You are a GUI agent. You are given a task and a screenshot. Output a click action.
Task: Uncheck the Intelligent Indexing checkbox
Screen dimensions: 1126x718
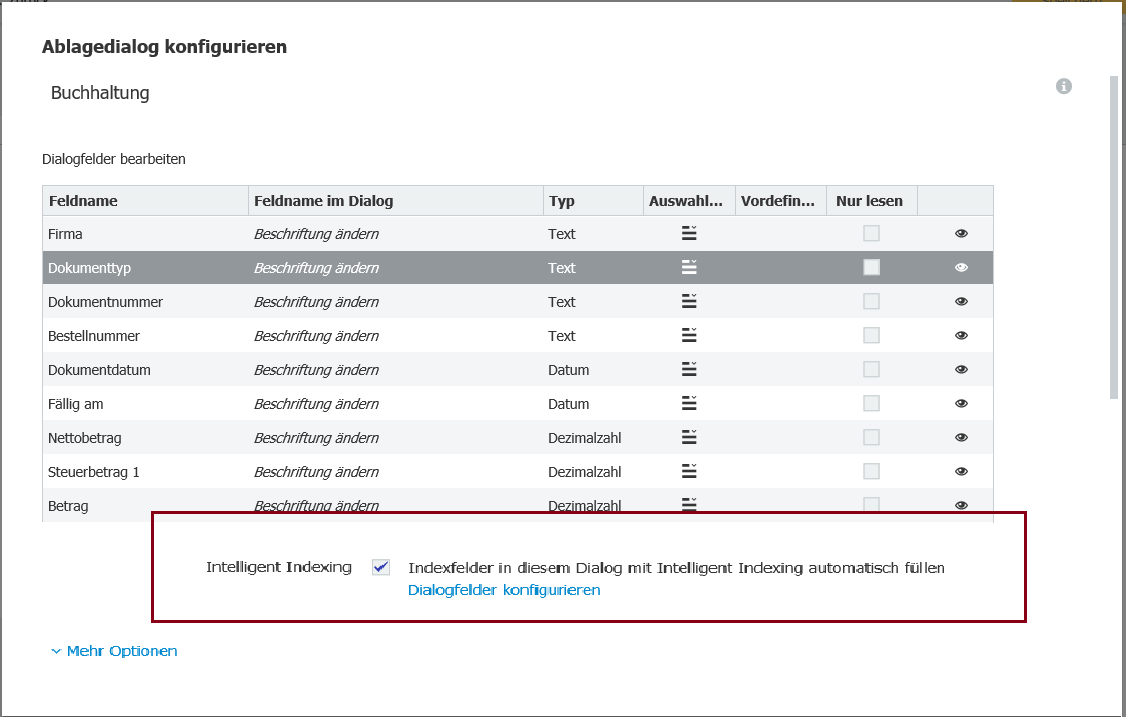[x=380, y=567]
